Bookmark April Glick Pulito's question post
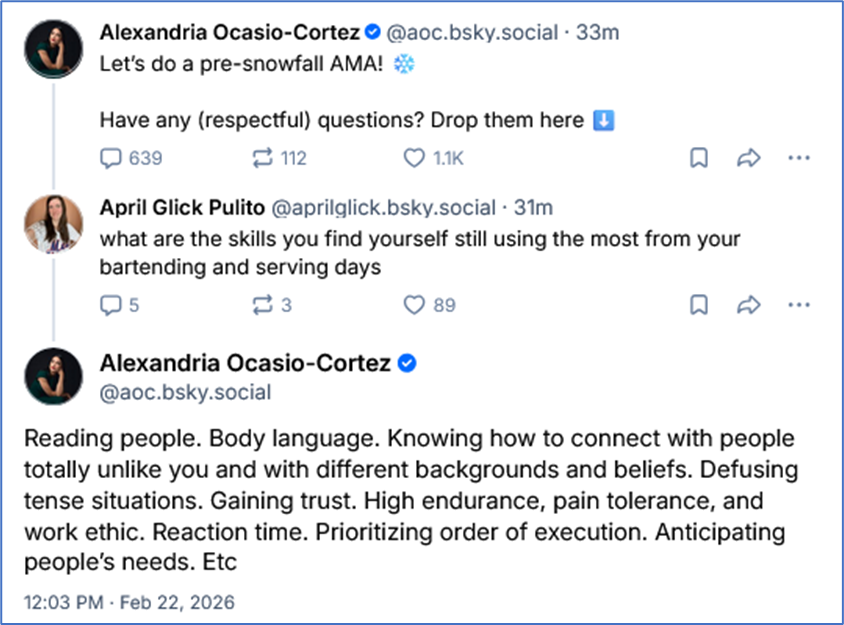Image resolution: width=844 pixels, height=625 pixels. click(x=700, y=305)
